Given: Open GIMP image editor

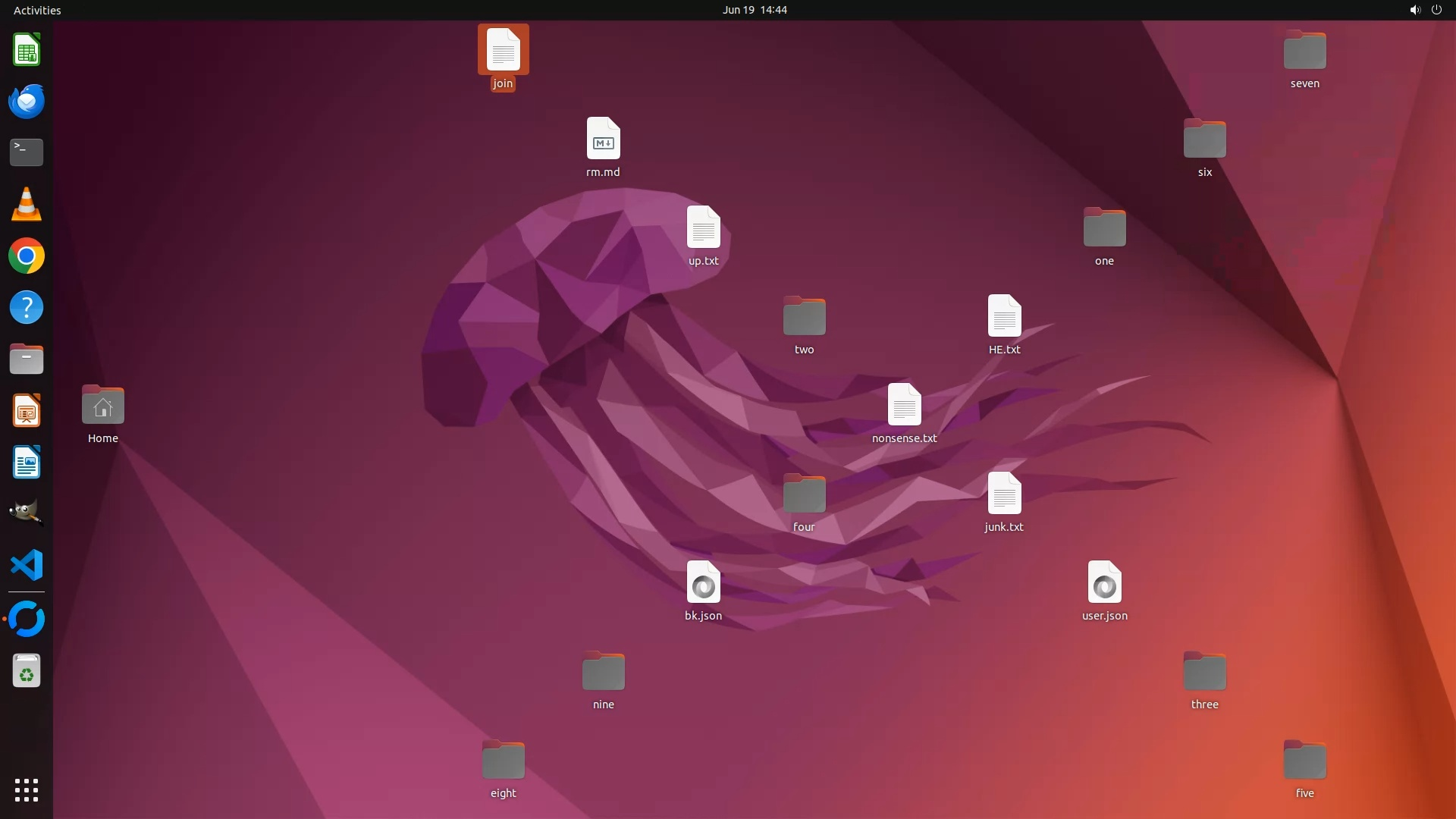Looking at the screenshot, I should point(27,513).
